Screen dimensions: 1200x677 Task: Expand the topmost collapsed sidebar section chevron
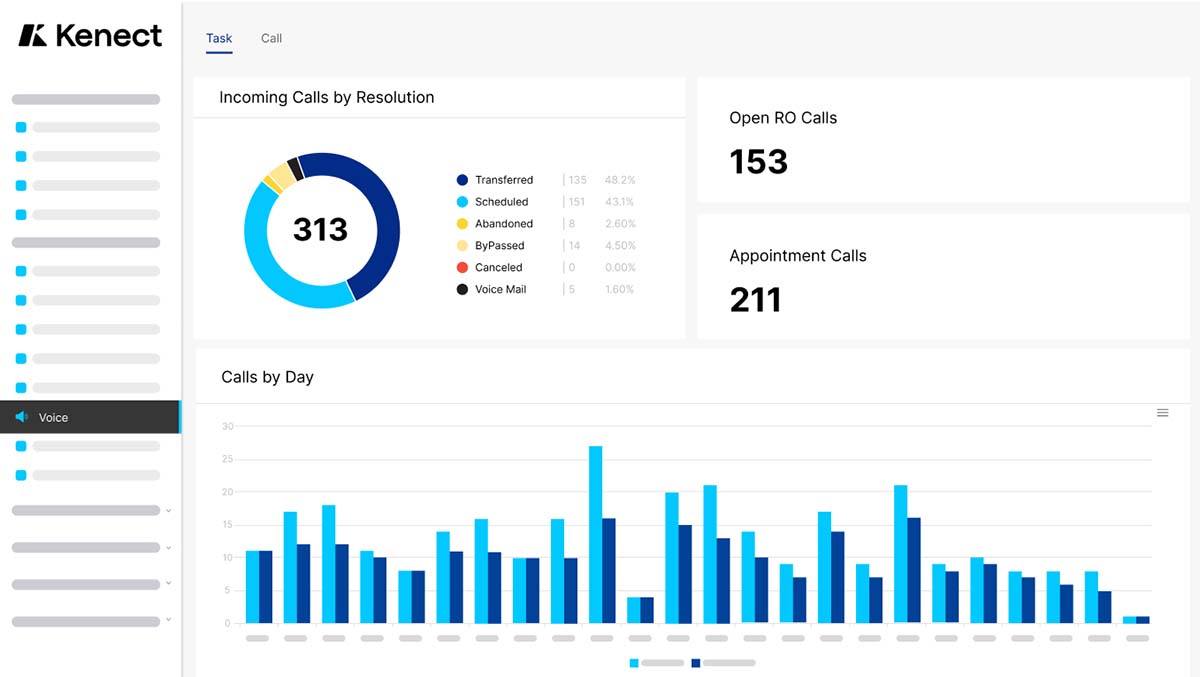[x=168, y=510]
